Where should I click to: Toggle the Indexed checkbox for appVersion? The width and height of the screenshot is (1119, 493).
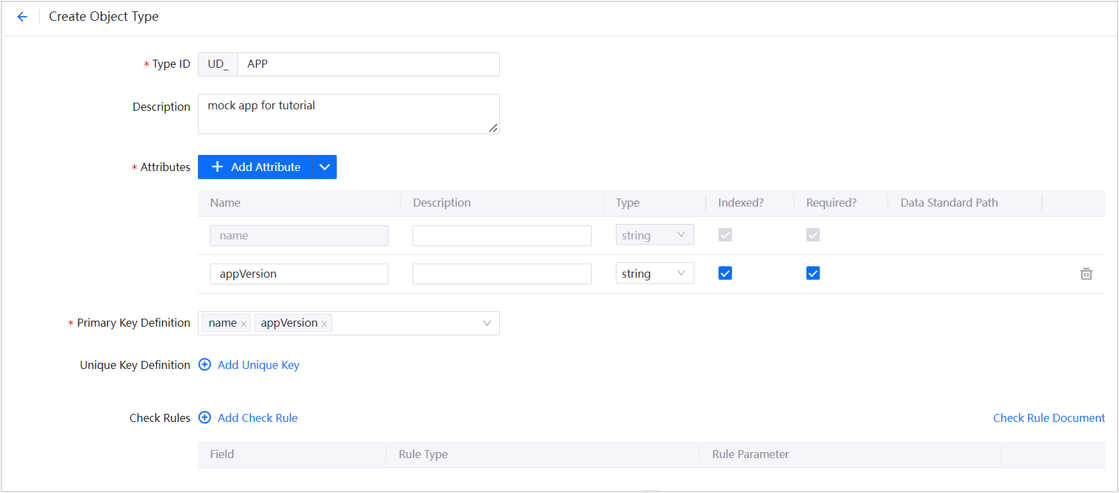coord(725,273)
